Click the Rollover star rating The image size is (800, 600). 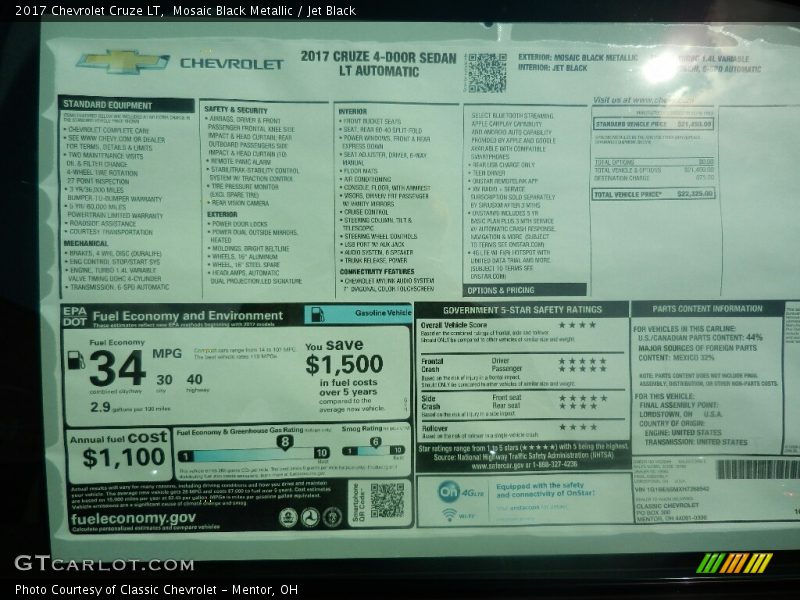coord(578,428)
